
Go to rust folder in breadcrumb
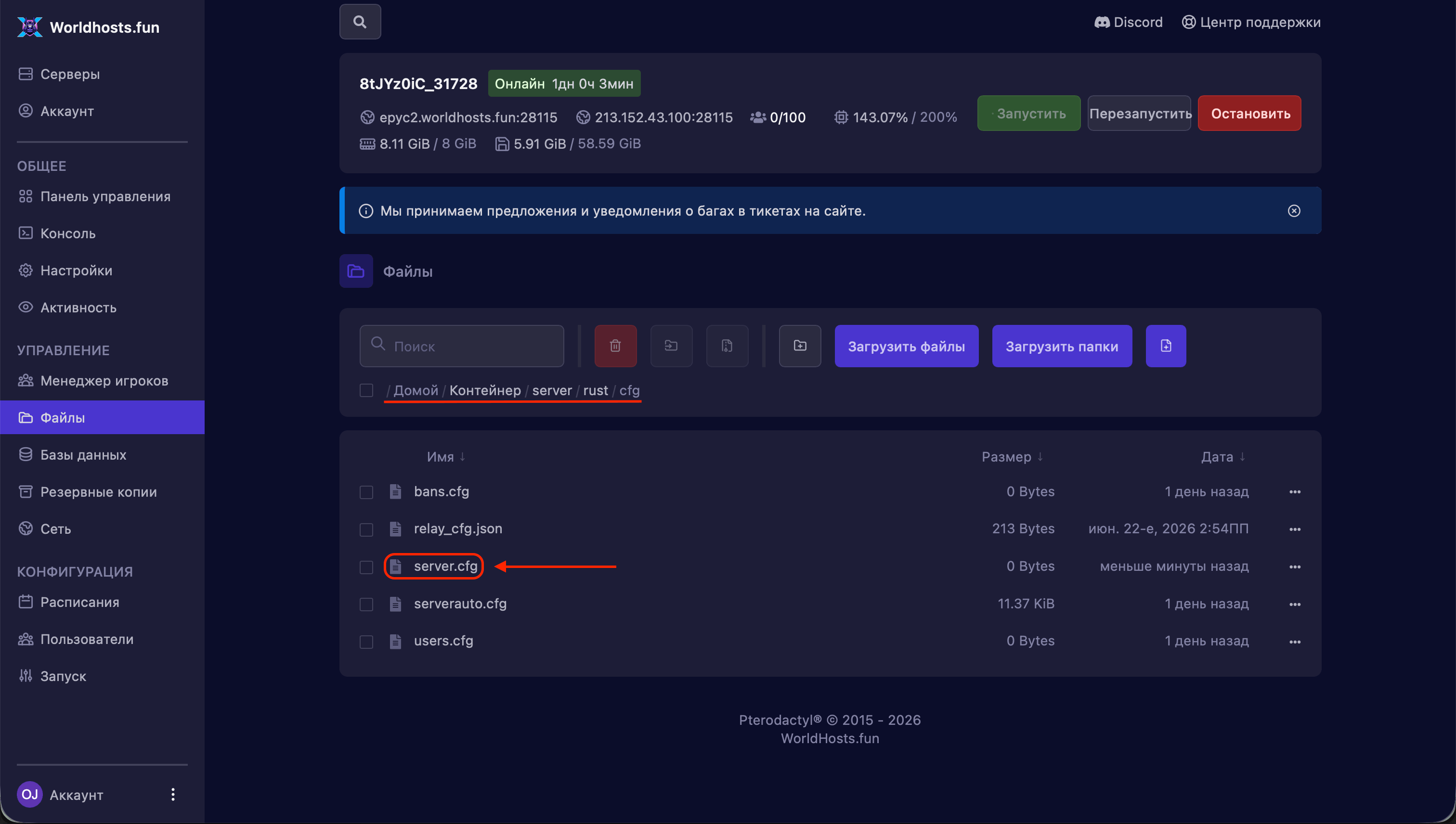click(596, 390)
